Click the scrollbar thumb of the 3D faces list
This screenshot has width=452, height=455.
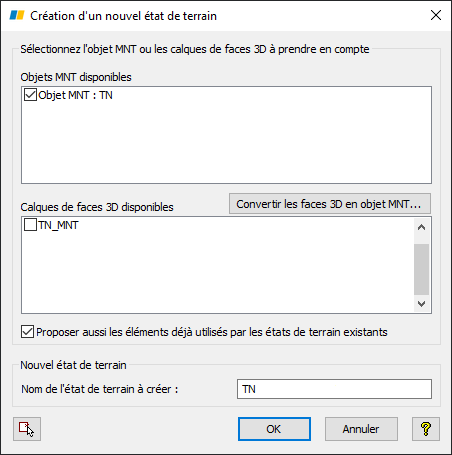421,269
